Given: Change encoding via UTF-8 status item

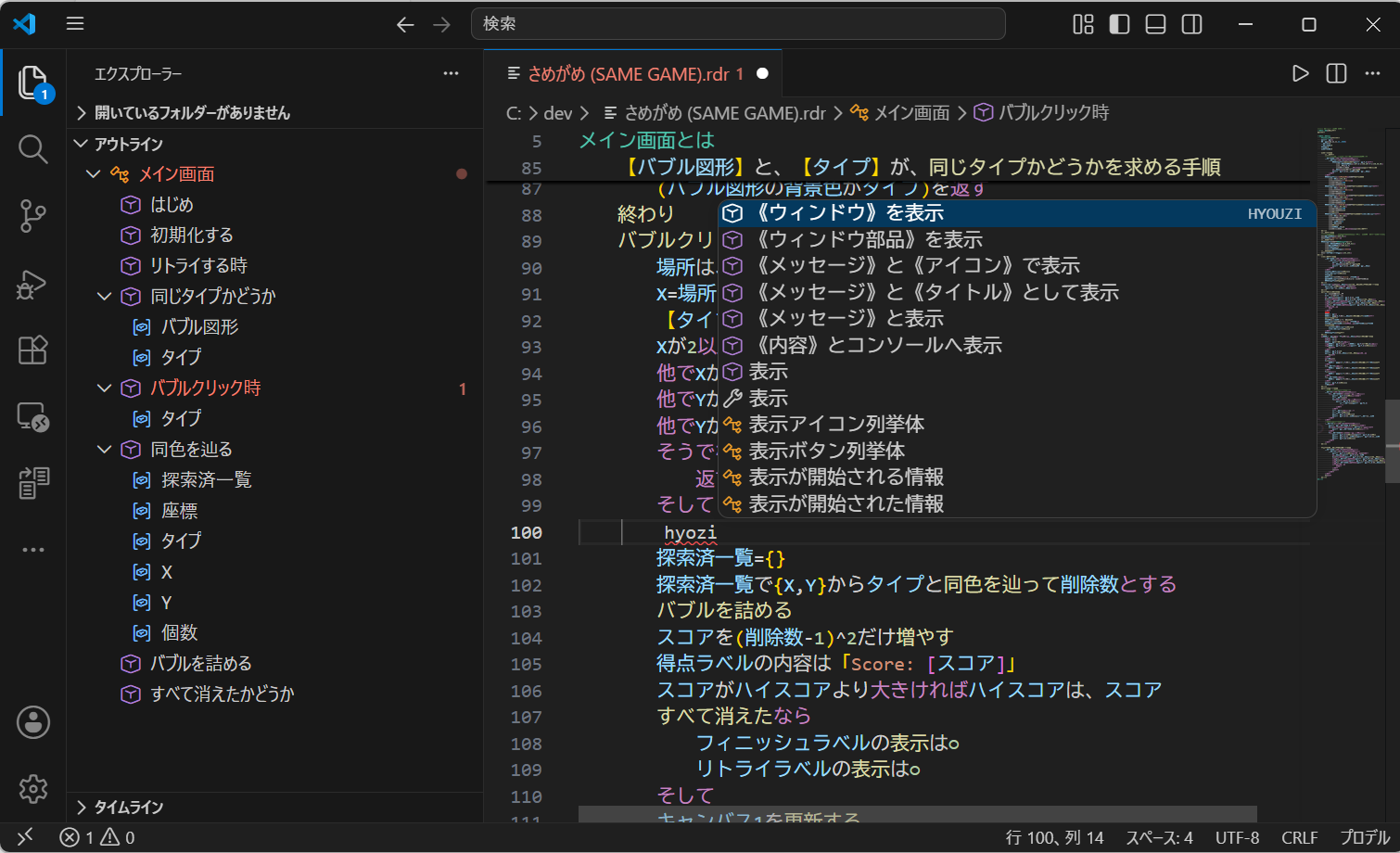Looking at the screenshot, I should (1237, 837).
